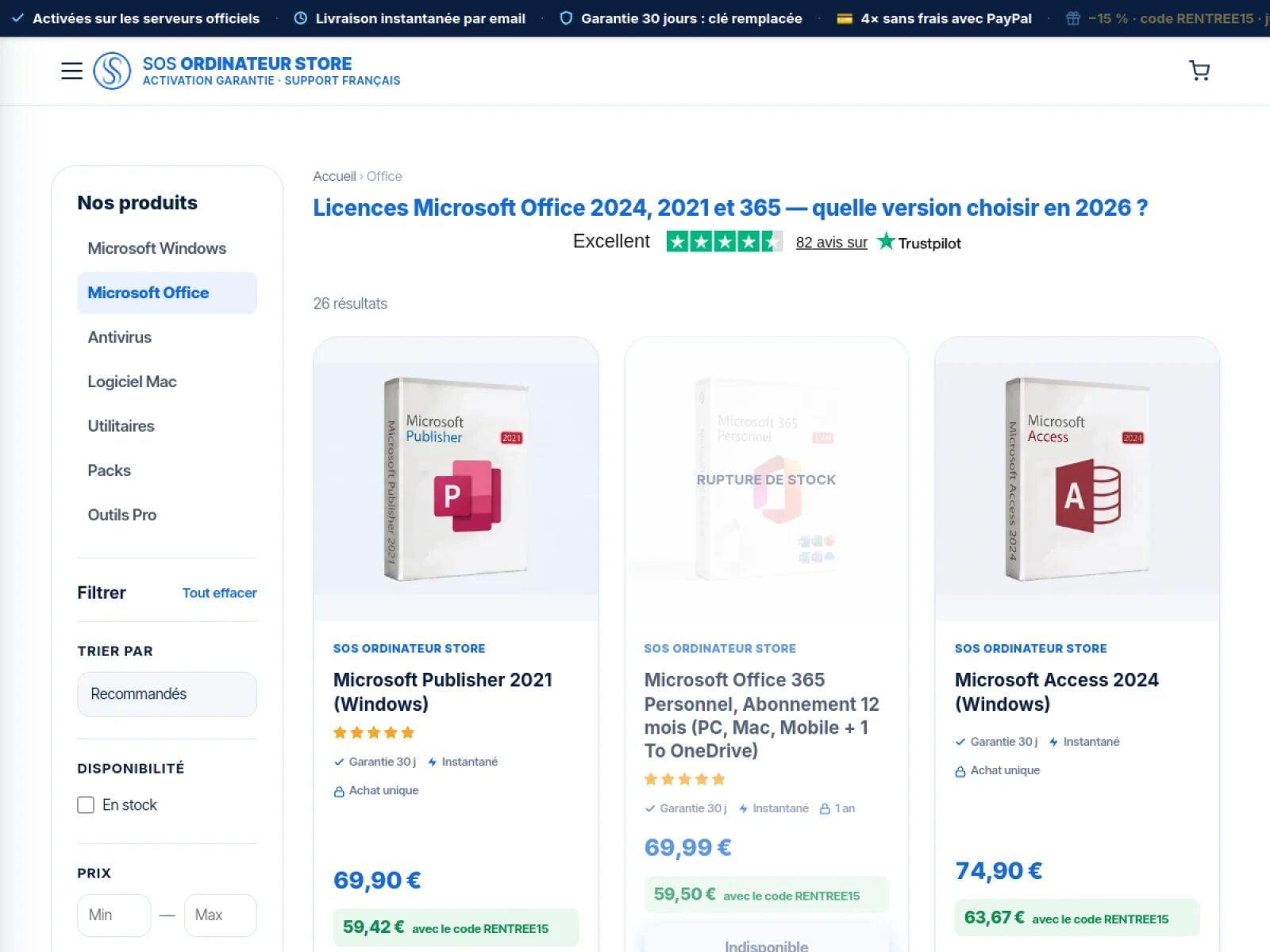This screenshot has width=1270, height=952.
Task: Click the SOS Ordinateur Store logo
Action: pos(112,71)
